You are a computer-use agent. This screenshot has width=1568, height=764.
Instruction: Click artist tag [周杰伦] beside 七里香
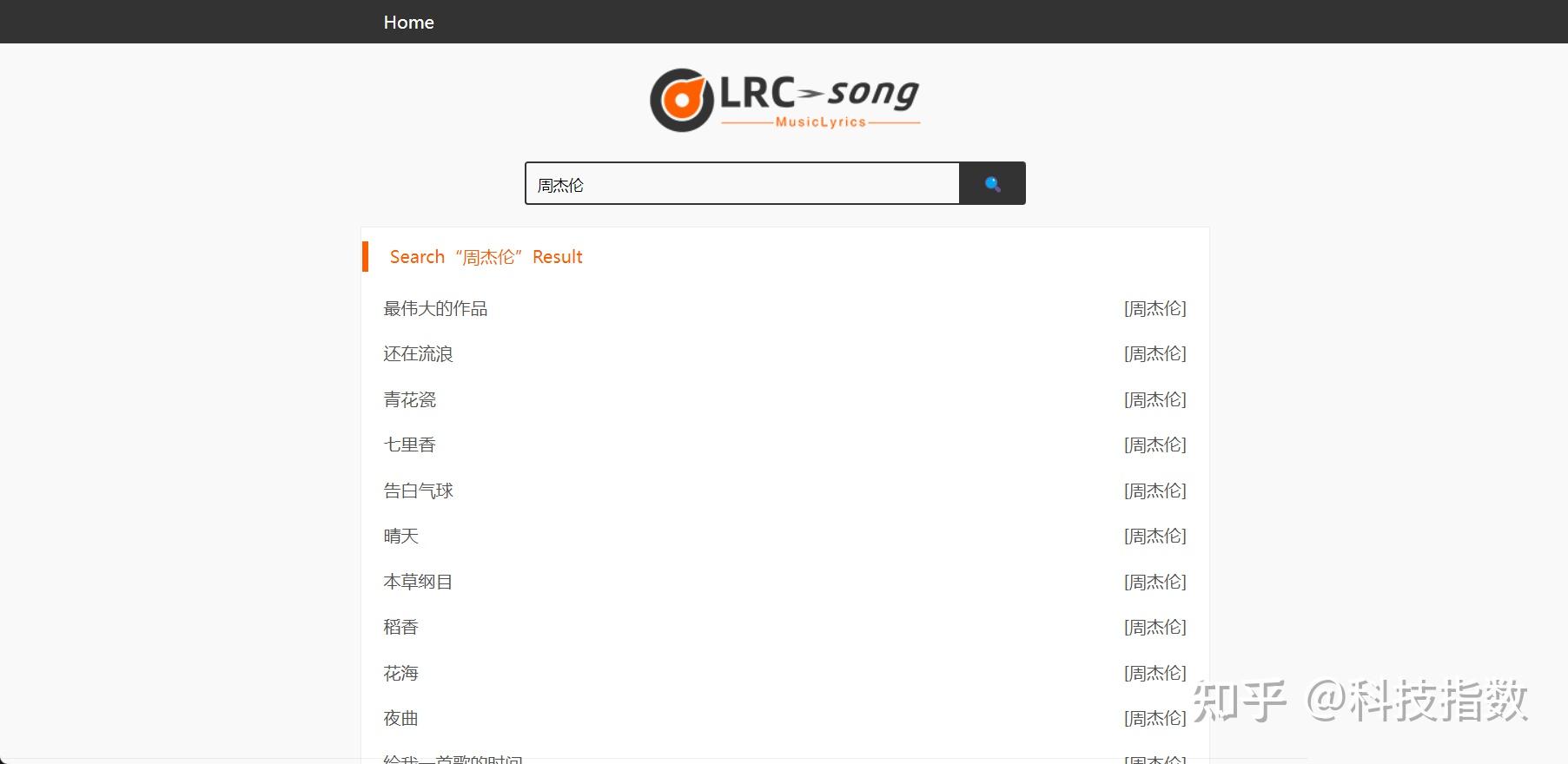pos(1154,445)
